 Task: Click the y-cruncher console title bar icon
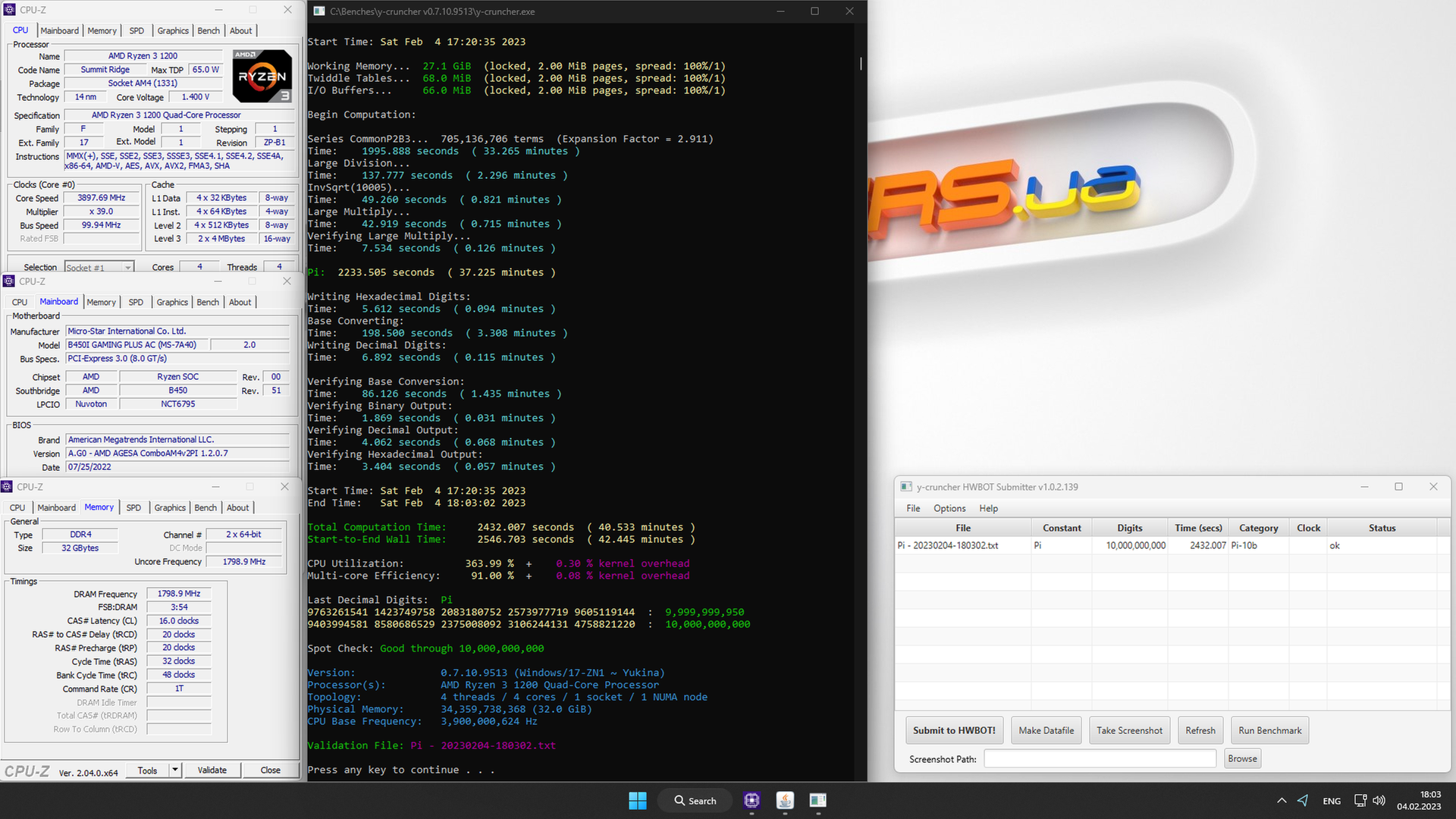tap(319, 11)
